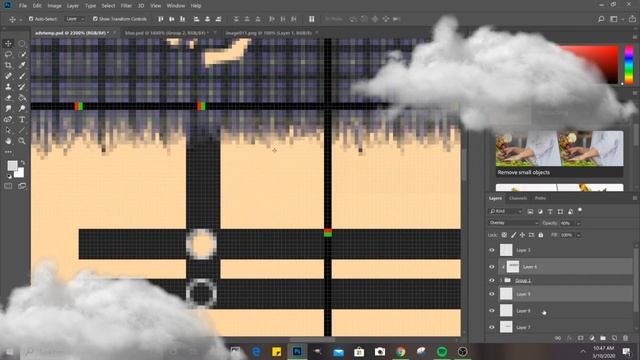Click Lock image pixels brush button

[513, 235]
